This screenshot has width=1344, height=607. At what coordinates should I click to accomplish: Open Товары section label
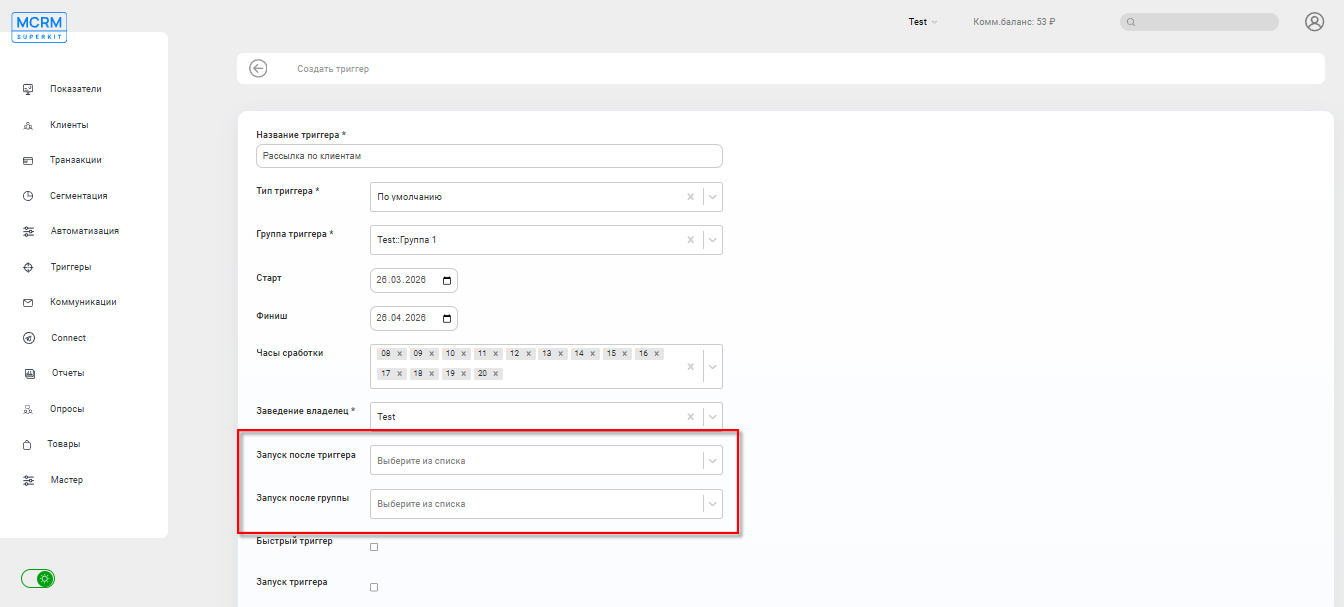click(x=64, y=444)
